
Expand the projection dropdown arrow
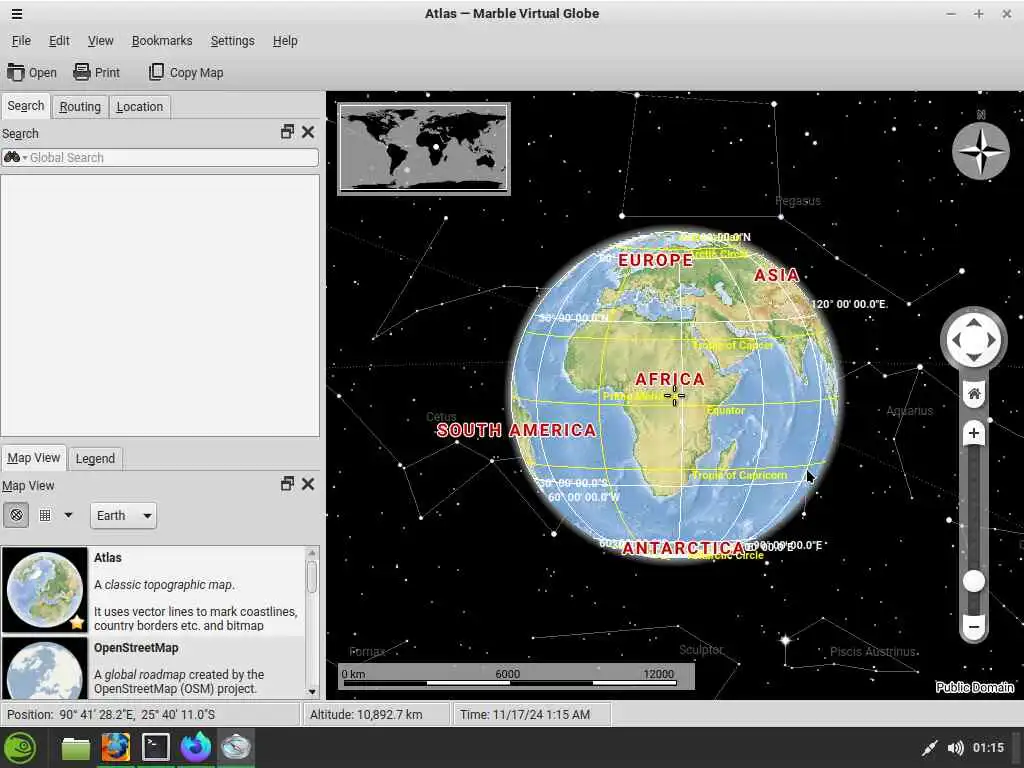tap(69, 515)
